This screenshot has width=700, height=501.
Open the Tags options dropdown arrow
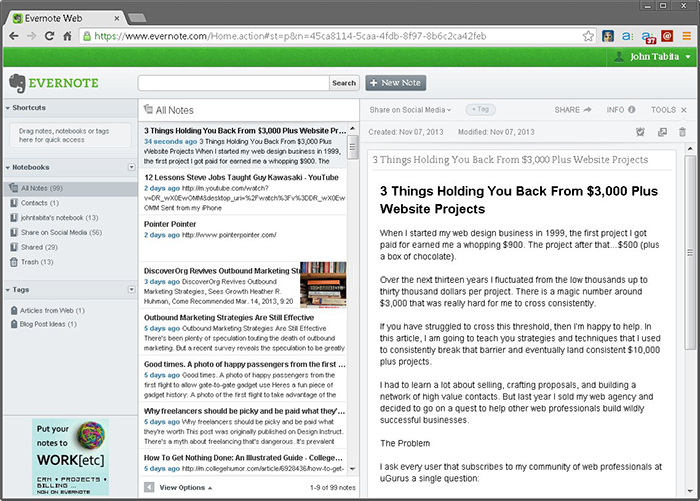(131, 290)
